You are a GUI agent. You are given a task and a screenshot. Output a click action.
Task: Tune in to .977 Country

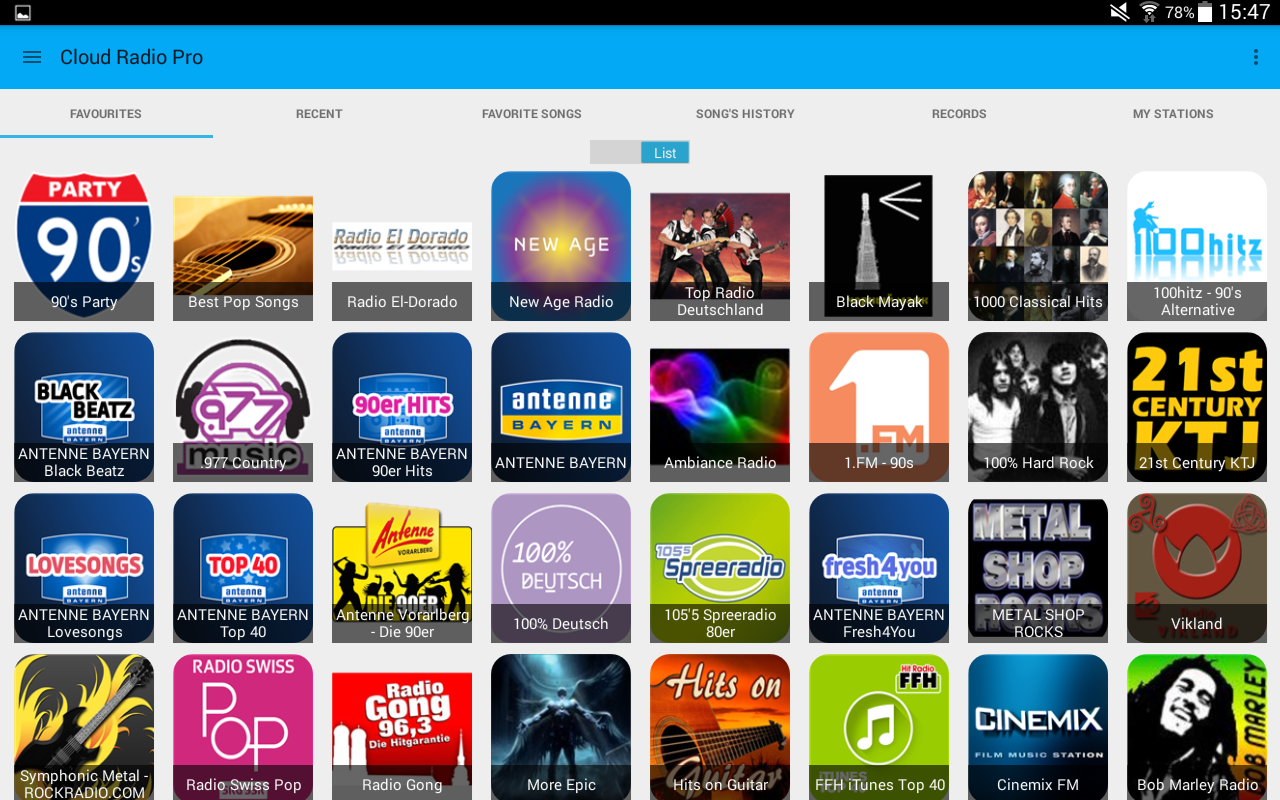tap(243, 407)
